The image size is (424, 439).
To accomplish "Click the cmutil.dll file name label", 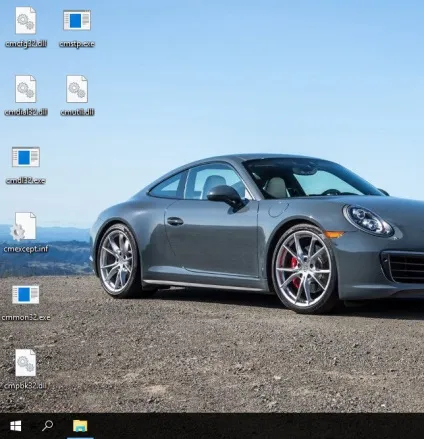I will 77,112.
